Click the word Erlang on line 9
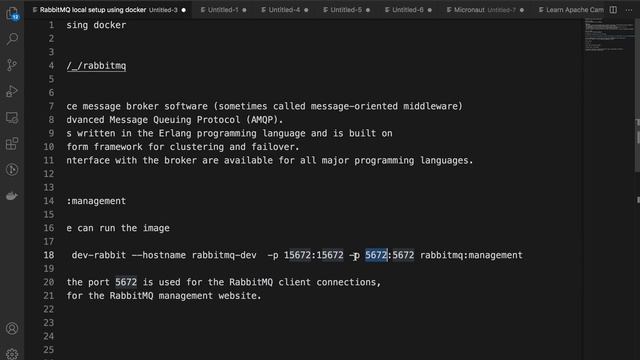Image resolution: width=640 pixels, height=360 pixels. [x=175, y=133]
